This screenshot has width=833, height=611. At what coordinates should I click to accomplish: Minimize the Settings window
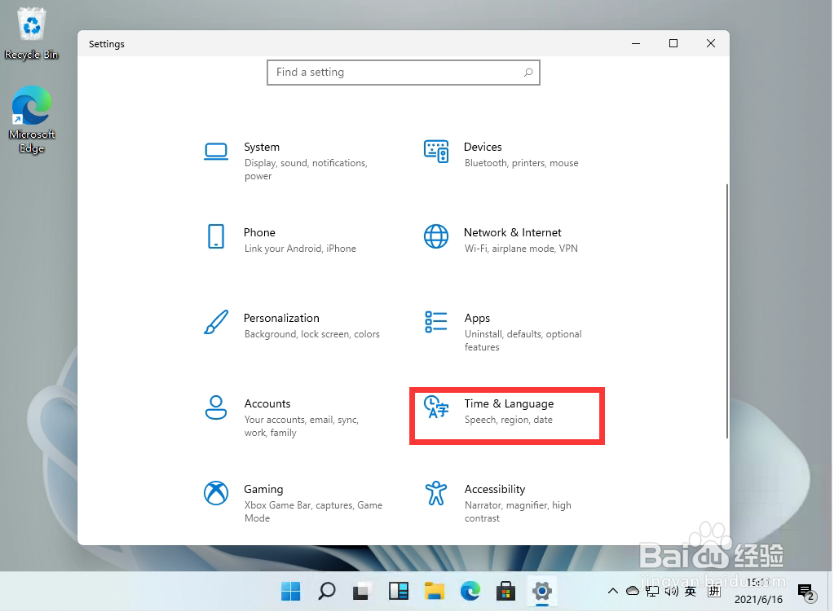[636, 44]
